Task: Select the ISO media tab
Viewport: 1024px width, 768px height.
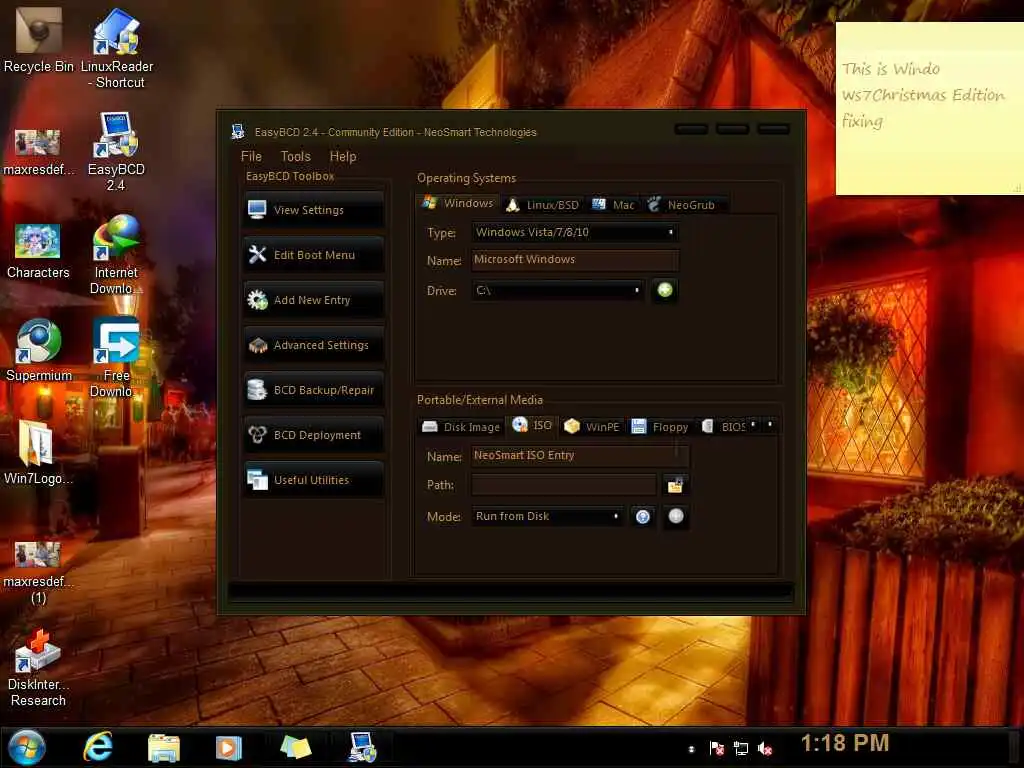Action: click(532, 425)
